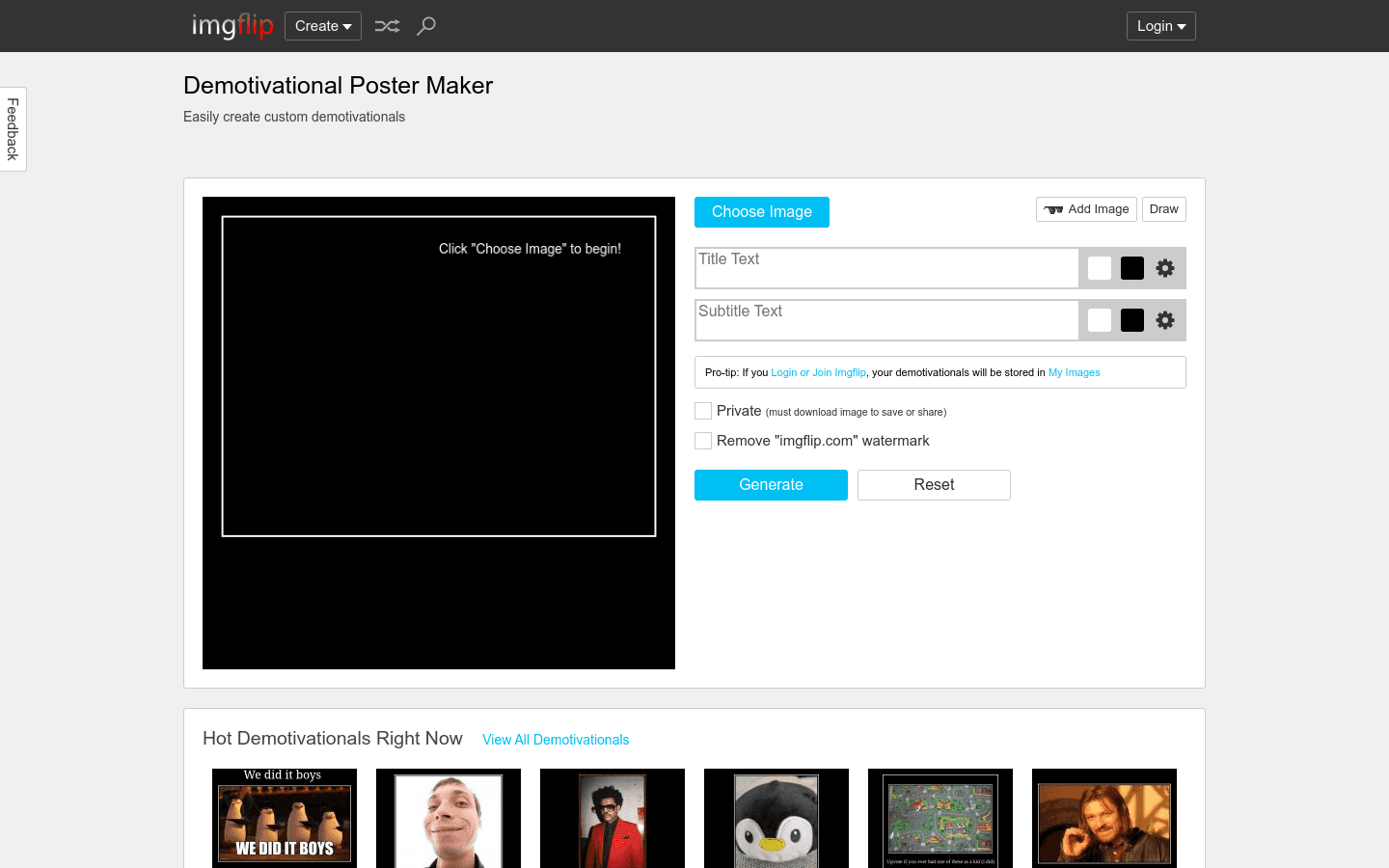Click the Choose Image button
Image resolution: width=1389 pixels, height=868 pixels.
(761, 212)
